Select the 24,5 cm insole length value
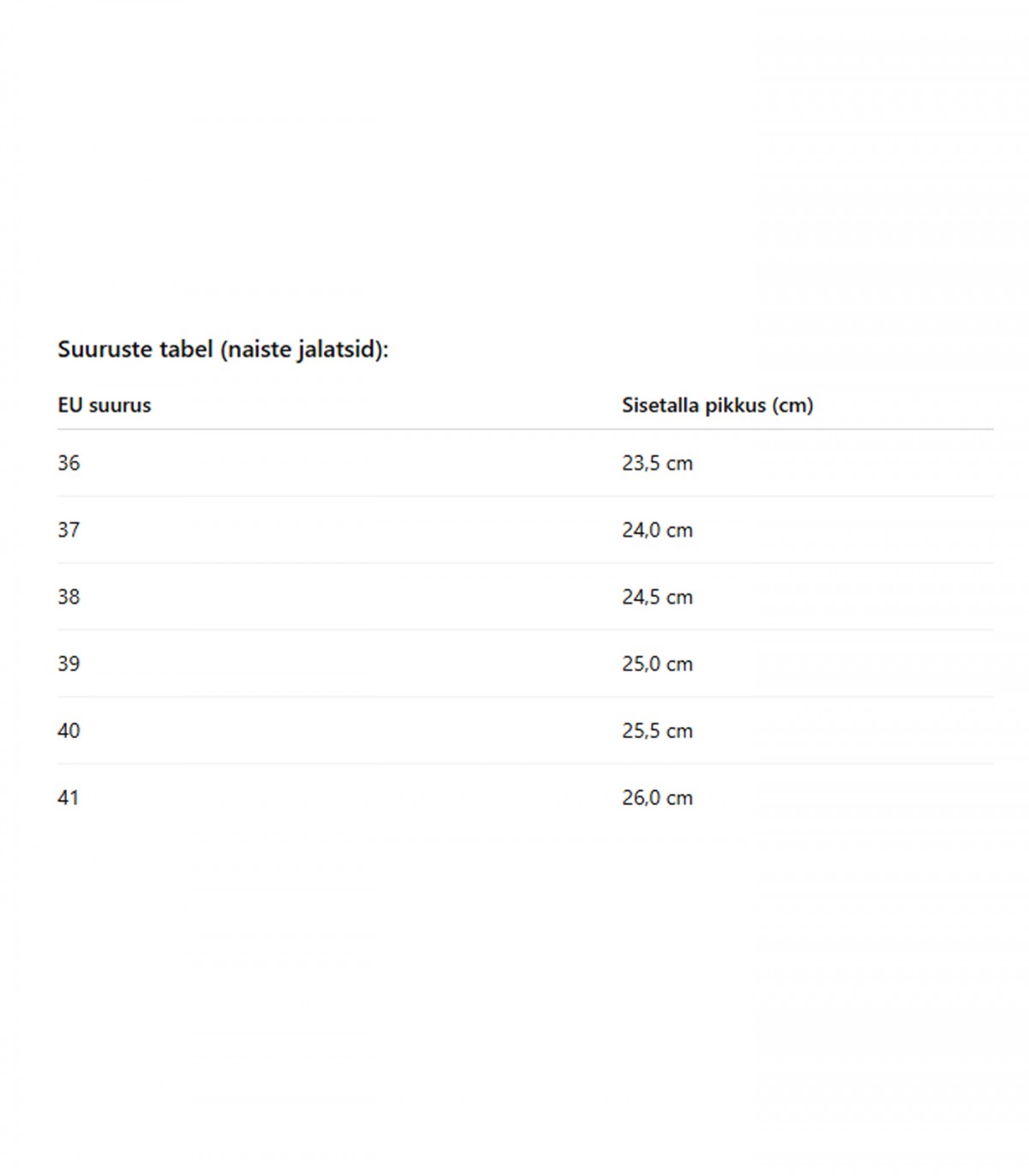Viewport: 1029px width, 1176px height. (658, 597)
